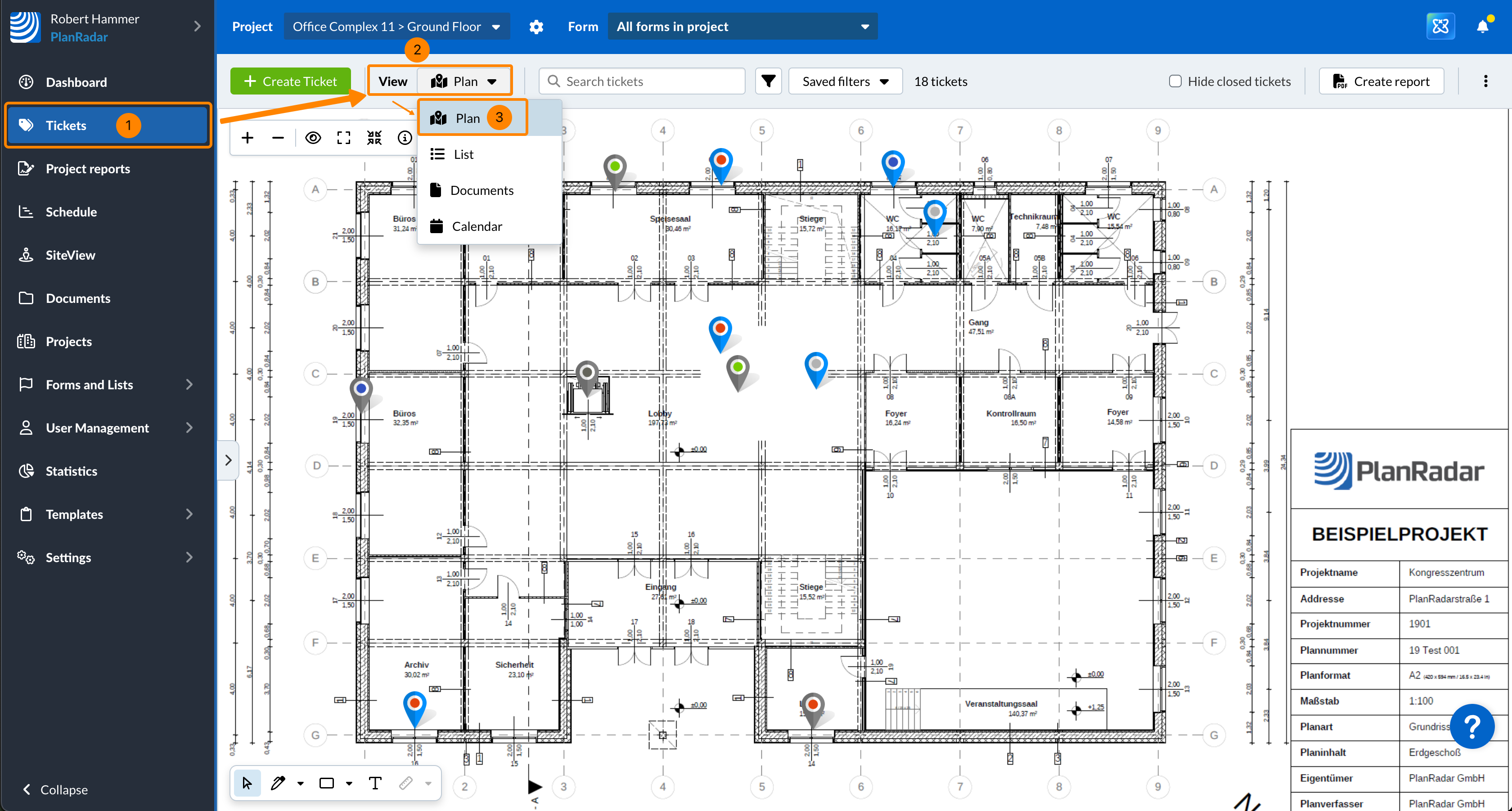Image resolution: width=1512 pixels, height=811 pixels.
Task: Open the Saved filters dropdown
Action: 845,81
